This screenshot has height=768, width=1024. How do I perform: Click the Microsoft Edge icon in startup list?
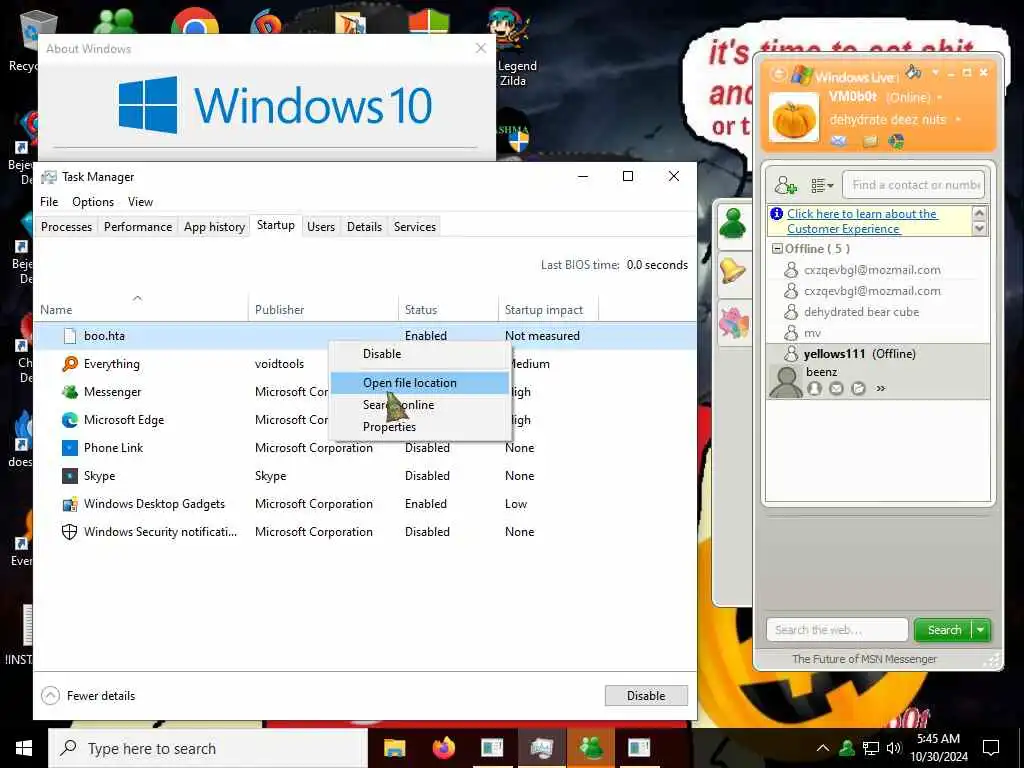tap(70, 420)
